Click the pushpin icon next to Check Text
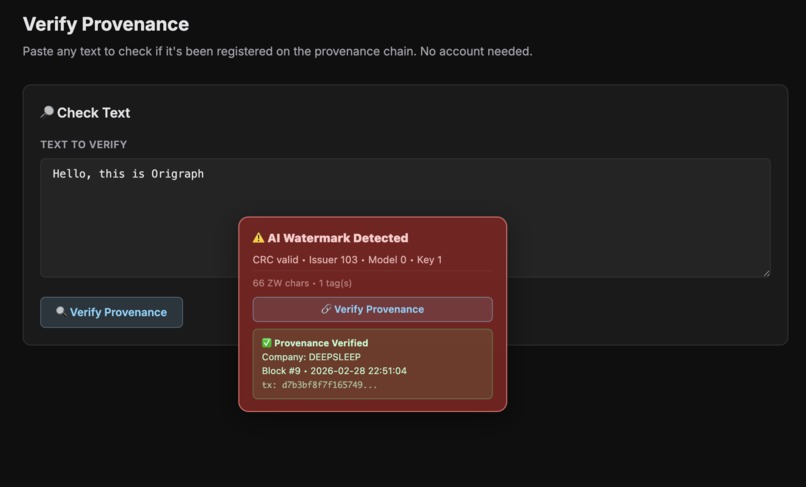The image size is (806, 487). (47, 112)
